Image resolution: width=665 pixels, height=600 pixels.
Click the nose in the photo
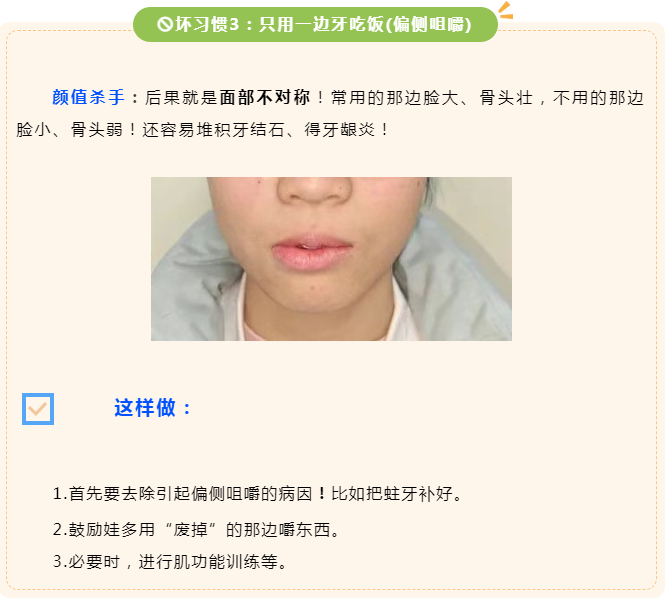pos(314,191)
